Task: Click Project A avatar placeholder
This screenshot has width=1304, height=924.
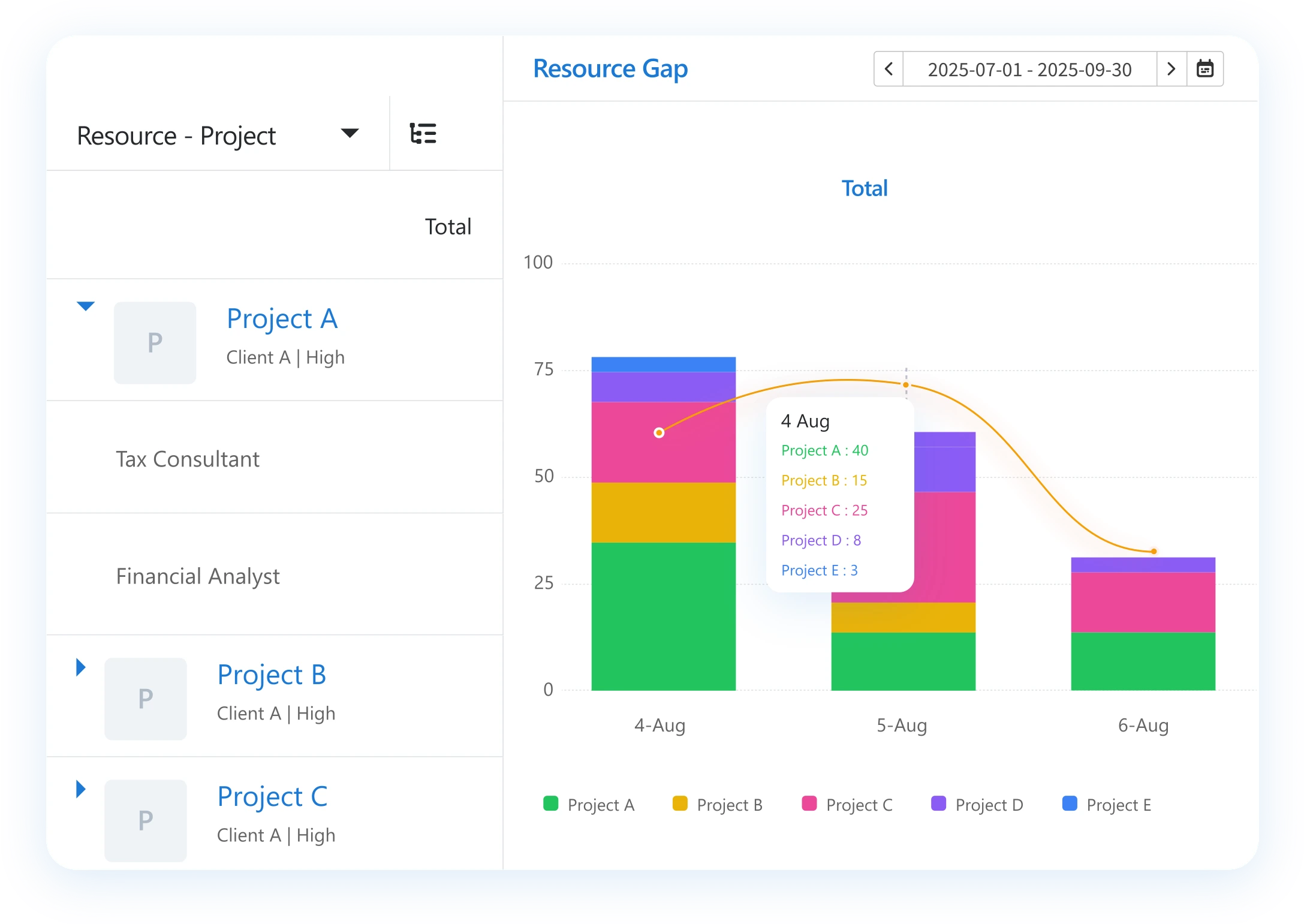Action: (x=155, y=342)
